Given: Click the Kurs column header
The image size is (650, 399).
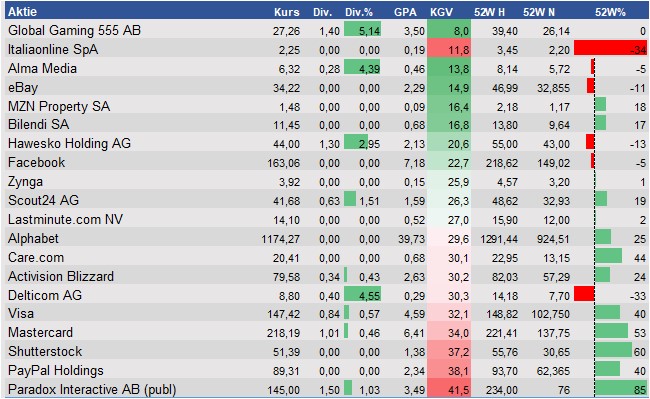Looking at the screenshot, I should coord(286,12).
